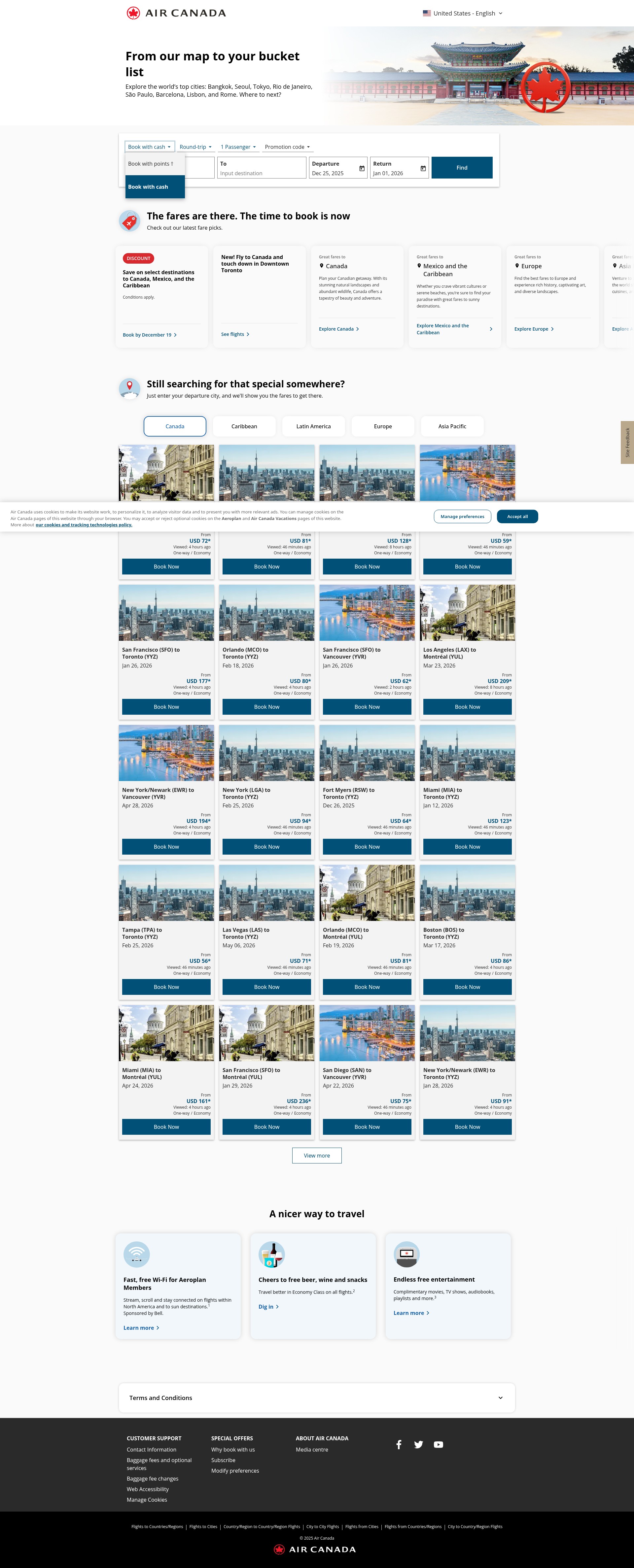Book Now for Fort Myers to Toronto
This screenshot has width=634, height=1568.
pyautogui.click(x=367, y=847)
